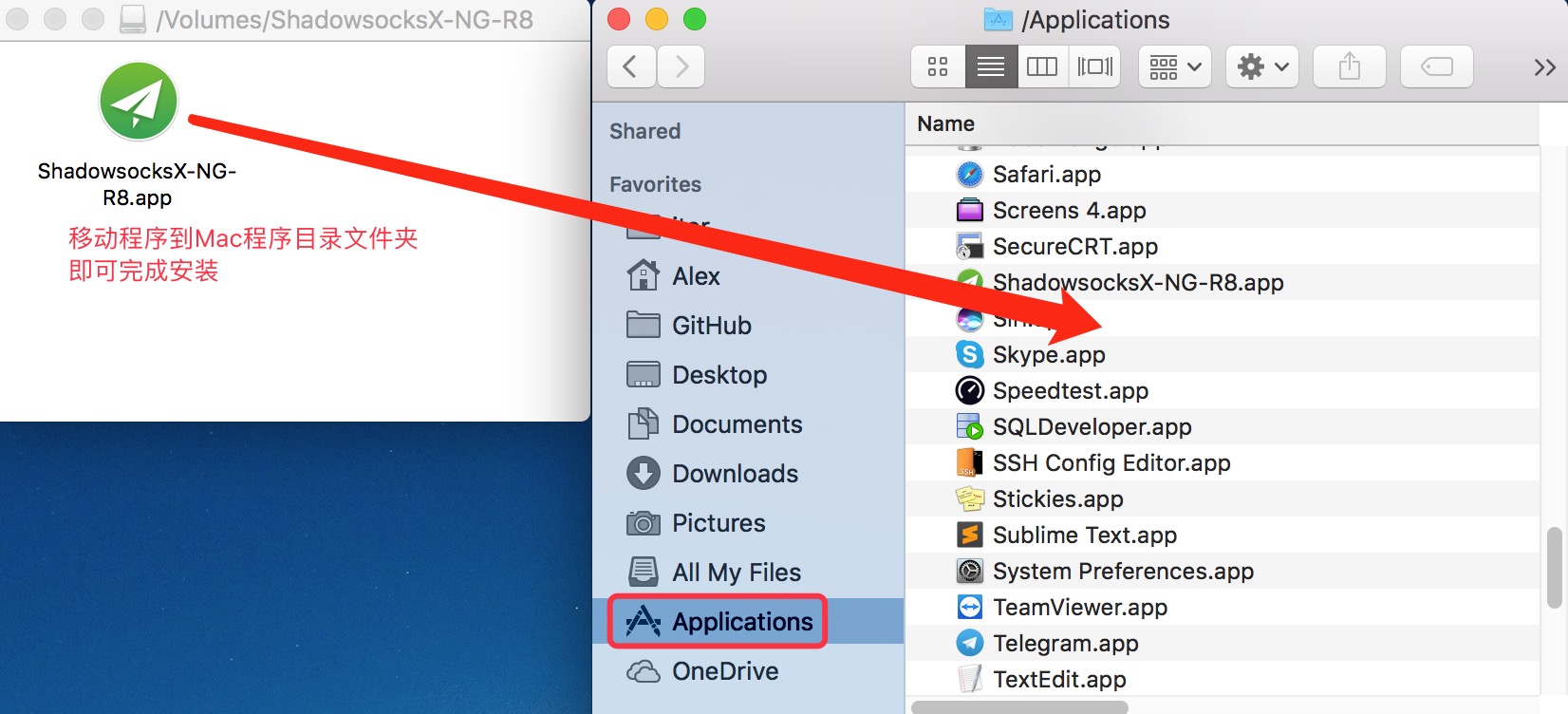Click the vertical scrollbar in Applications list
Viewport: 1568px width, 714px height.
pos(1554,568)
